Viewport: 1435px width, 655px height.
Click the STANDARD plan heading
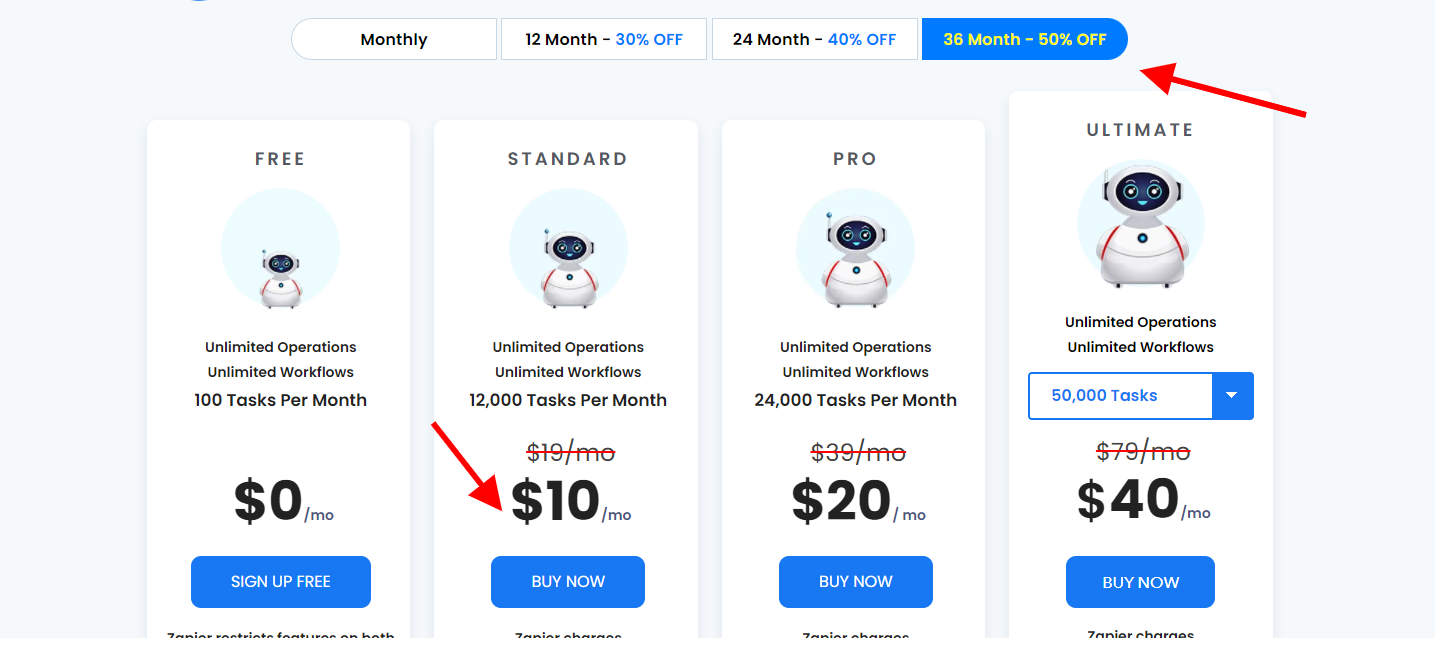[x=568, y=159]
